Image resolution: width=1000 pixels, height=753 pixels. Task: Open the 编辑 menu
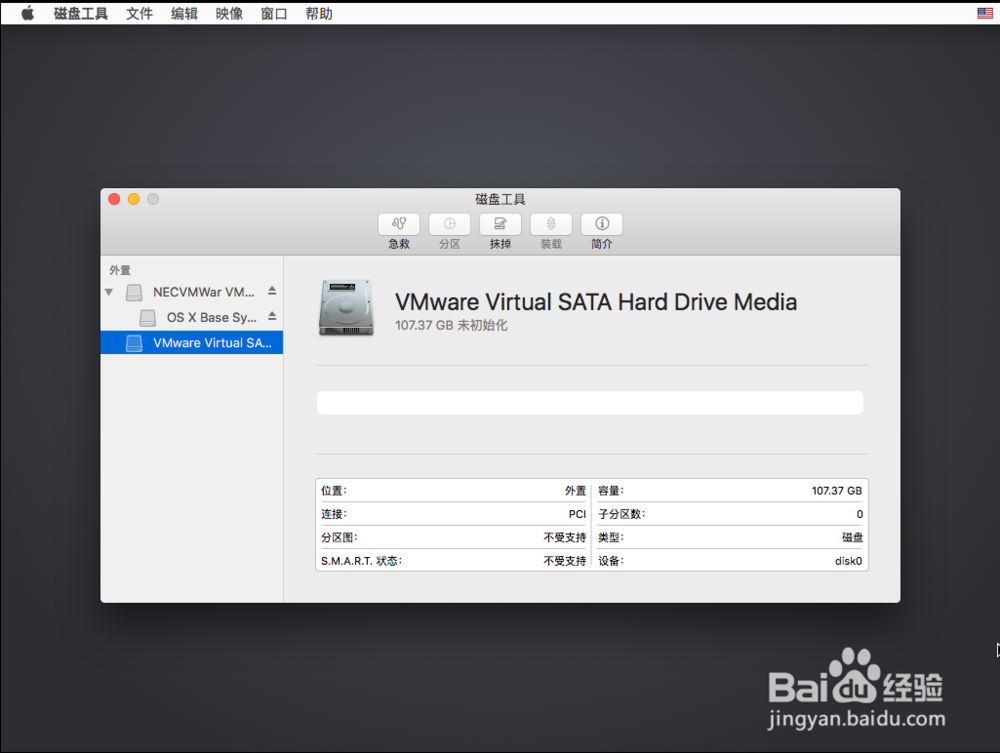pos(184,13)
